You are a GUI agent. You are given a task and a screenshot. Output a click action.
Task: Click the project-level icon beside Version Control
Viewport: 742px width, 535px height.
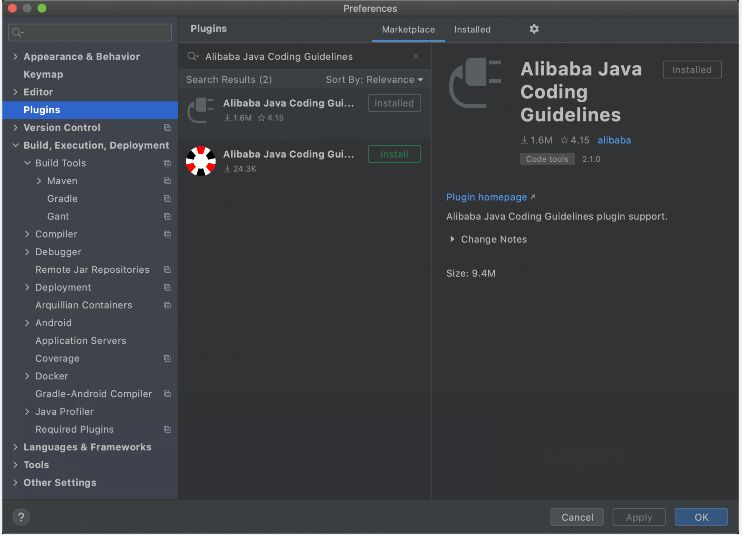[167, 128]
